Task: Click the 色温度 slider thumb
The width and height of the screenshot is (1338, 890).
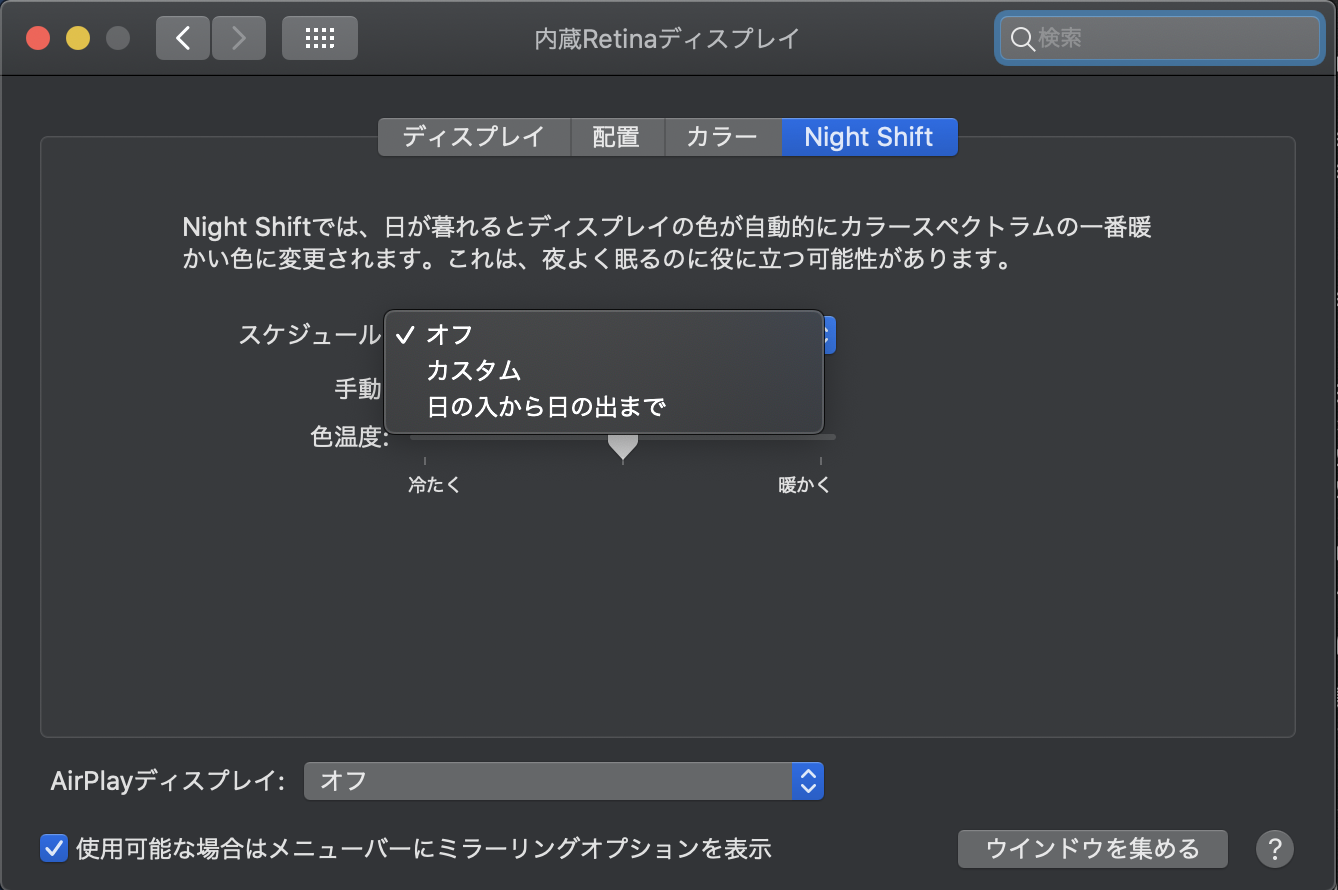Action: tap(623, 446)
